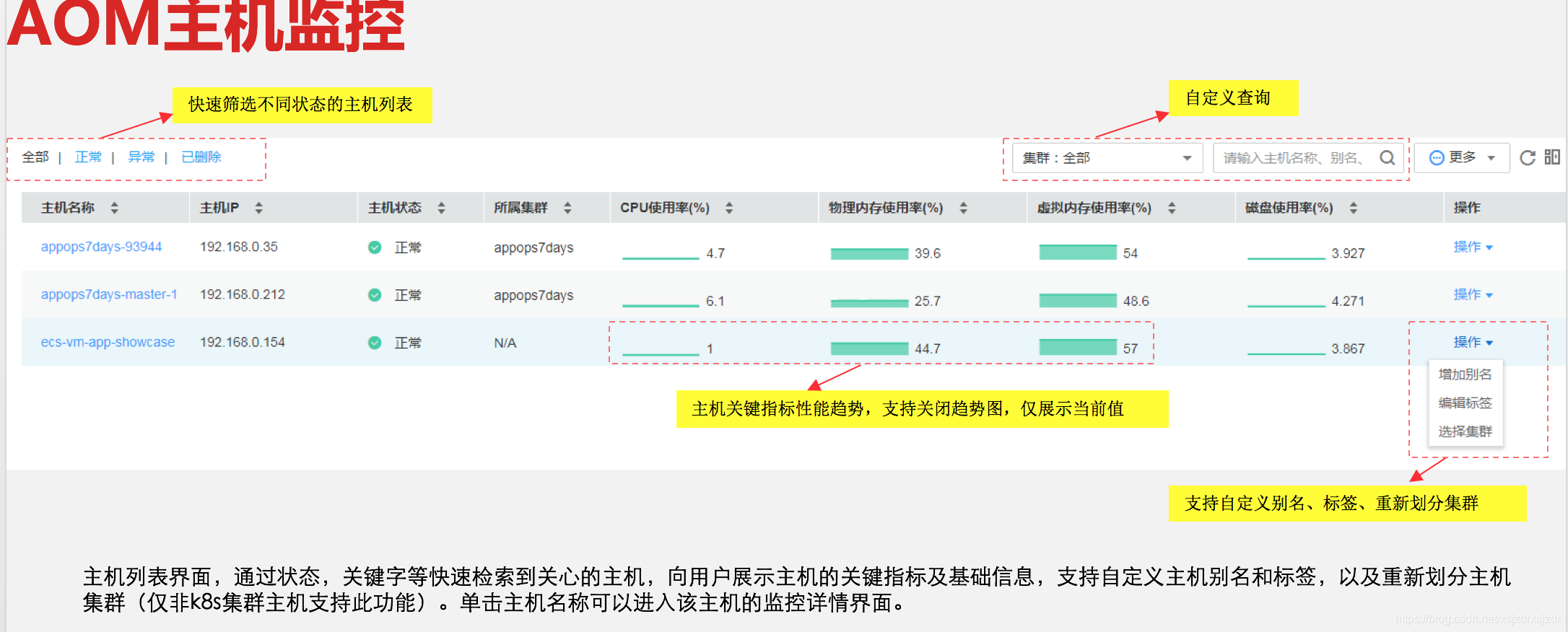Click physical memory bar 39.6
Image resolution: width=1568 pixels, height=632 pixels.
[869, 253]
